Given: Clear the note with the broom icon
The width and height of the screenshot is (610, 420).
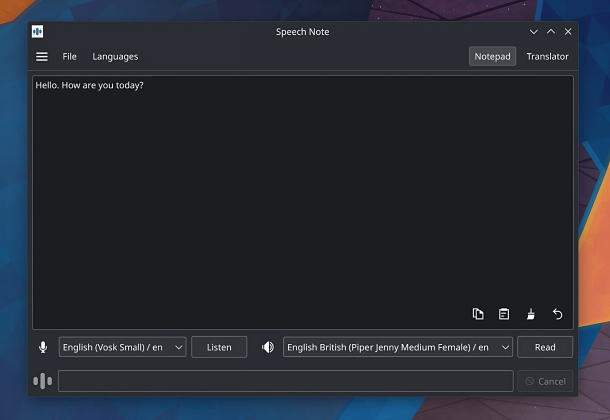Looking at the screenshot, I should click(x=531, y=314).
